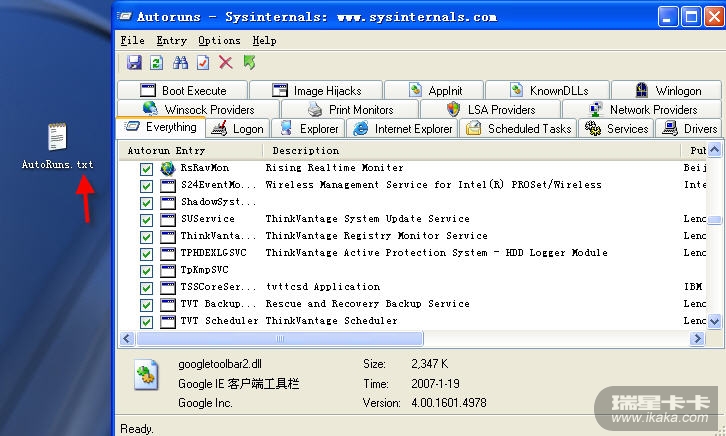This screenshot has height=436, width=726.
Task: Uncheck the ShadowSyst entry checkbox
Action: [x=146, y=203]
